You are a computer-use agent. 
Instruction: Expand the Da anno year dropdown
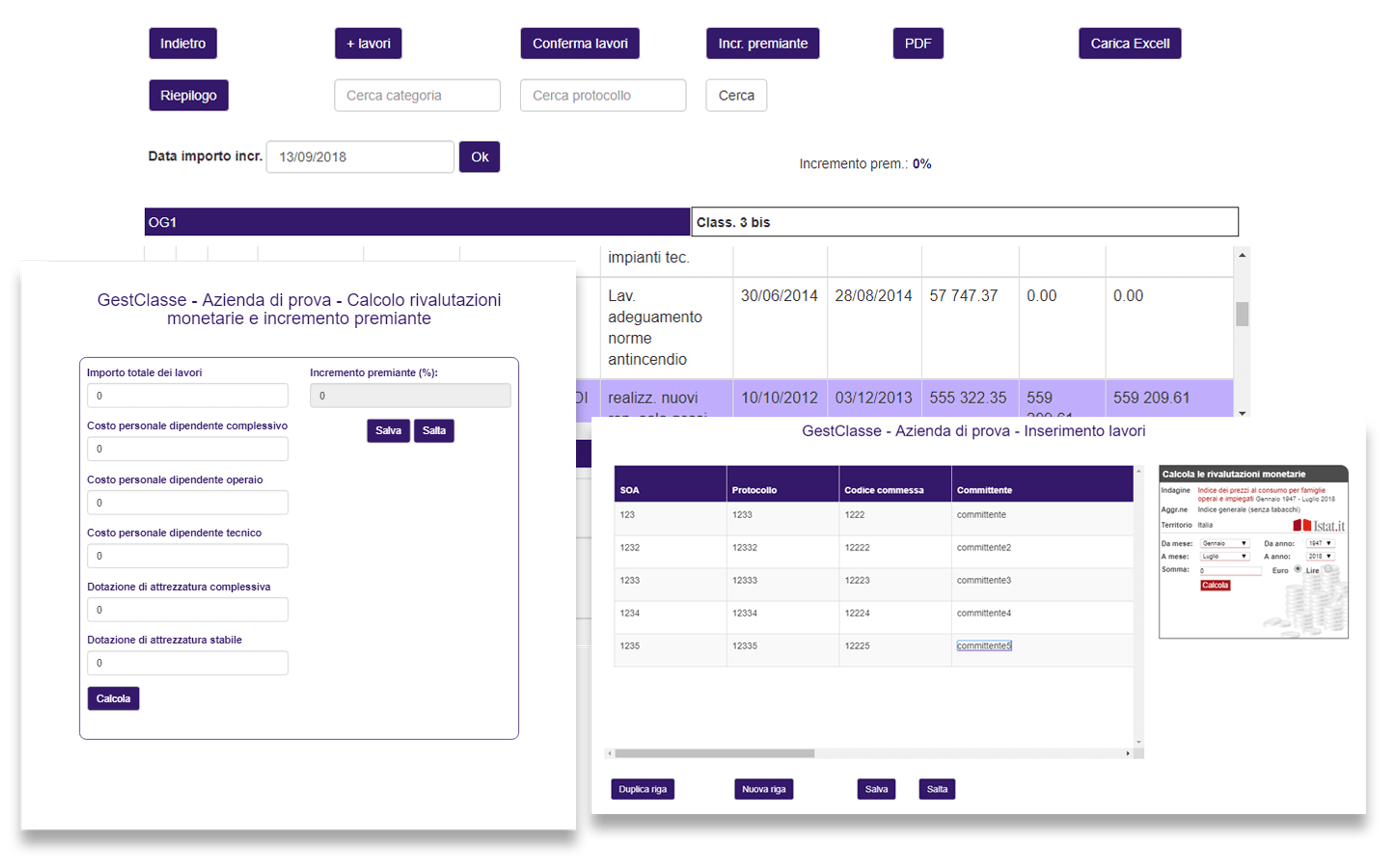1320,543
